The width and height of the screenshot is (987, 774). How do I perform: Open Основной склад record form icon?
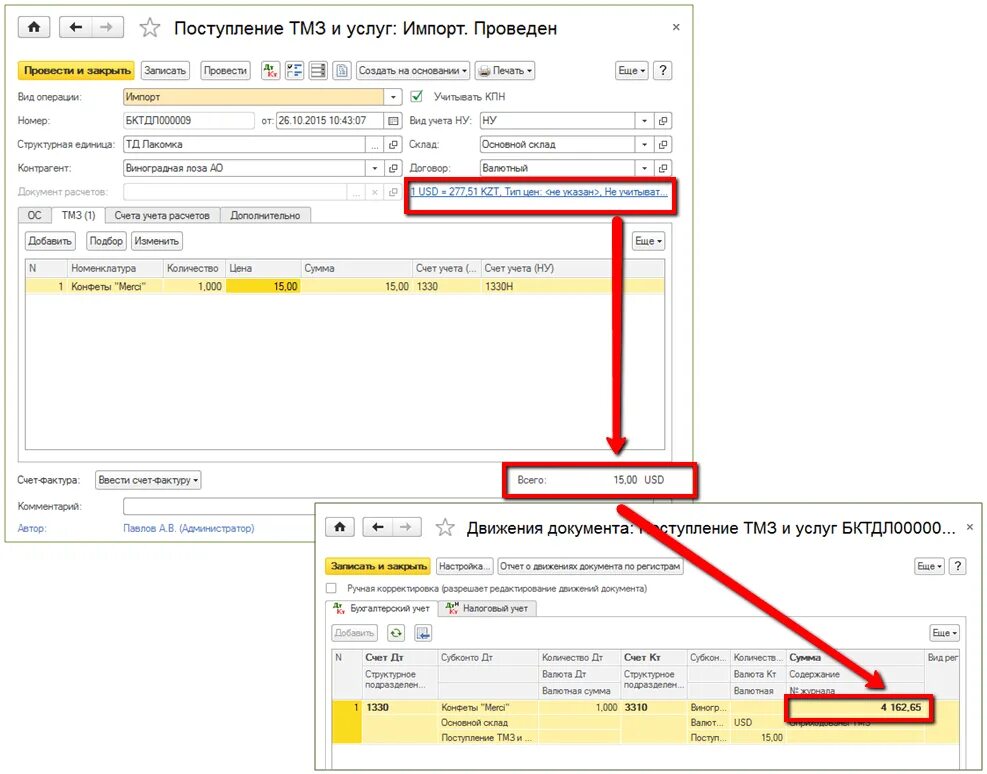click(663, 145)
